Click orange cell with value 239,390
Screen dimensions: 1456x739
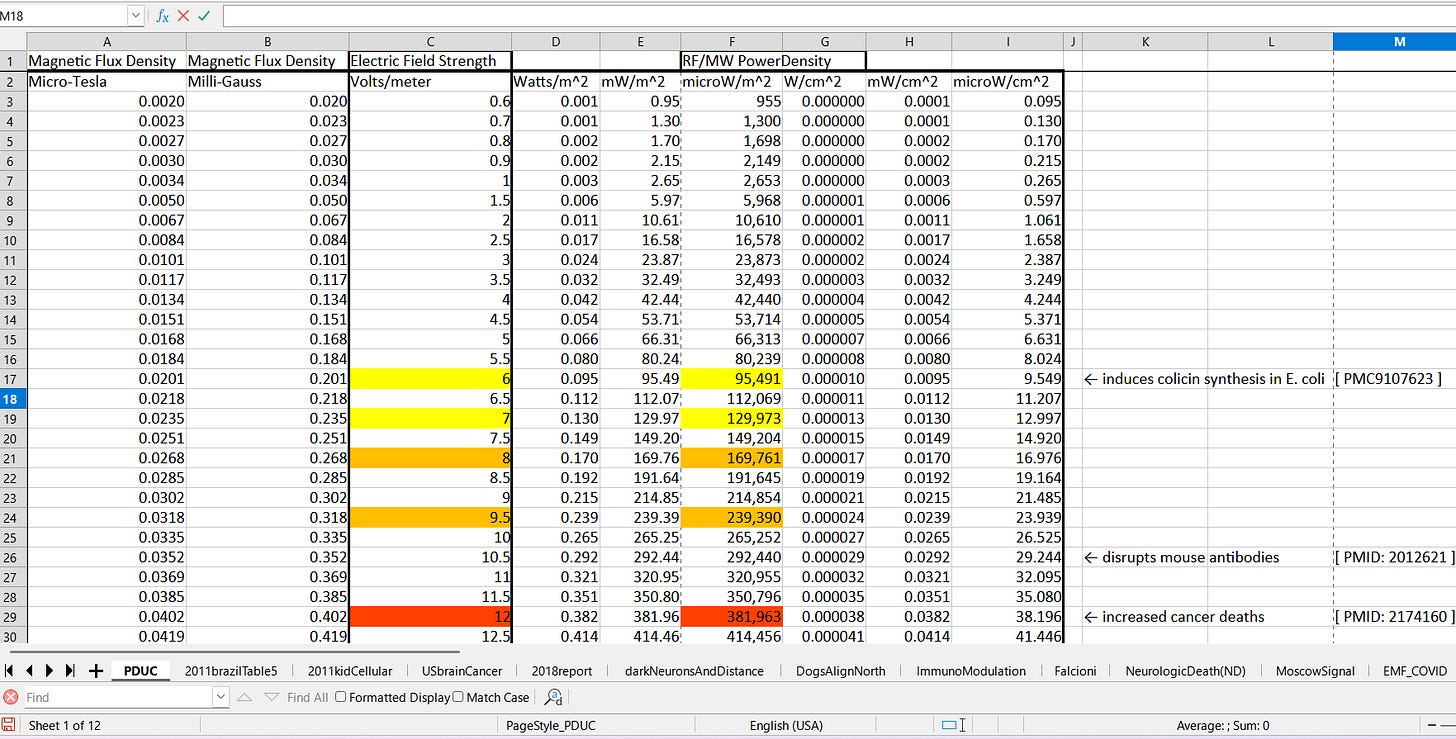pyautogui.click(x=732, y=517)
